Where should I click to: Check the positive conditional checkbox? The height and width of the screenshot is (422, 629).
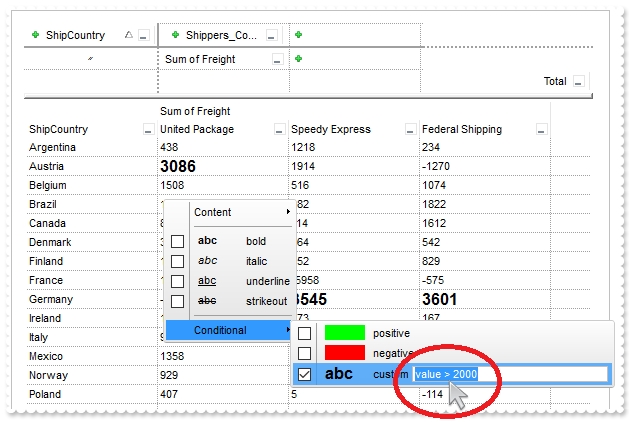click(305, 333)
